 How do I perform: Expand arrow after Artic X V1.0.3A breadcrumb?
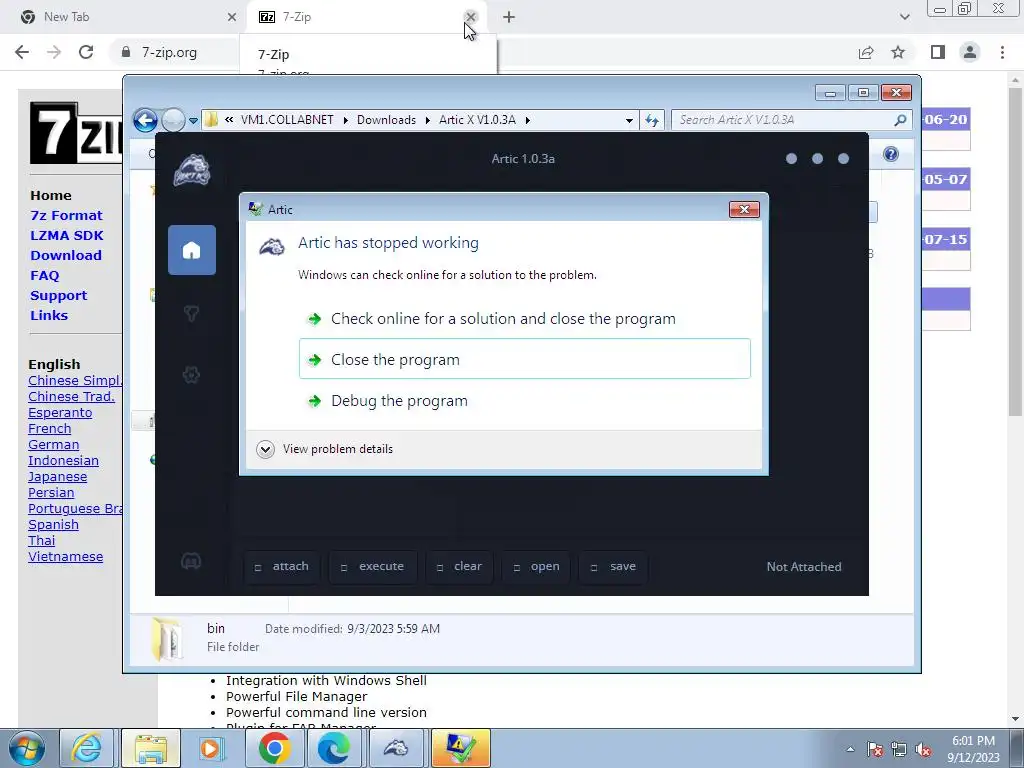point(528,120)
